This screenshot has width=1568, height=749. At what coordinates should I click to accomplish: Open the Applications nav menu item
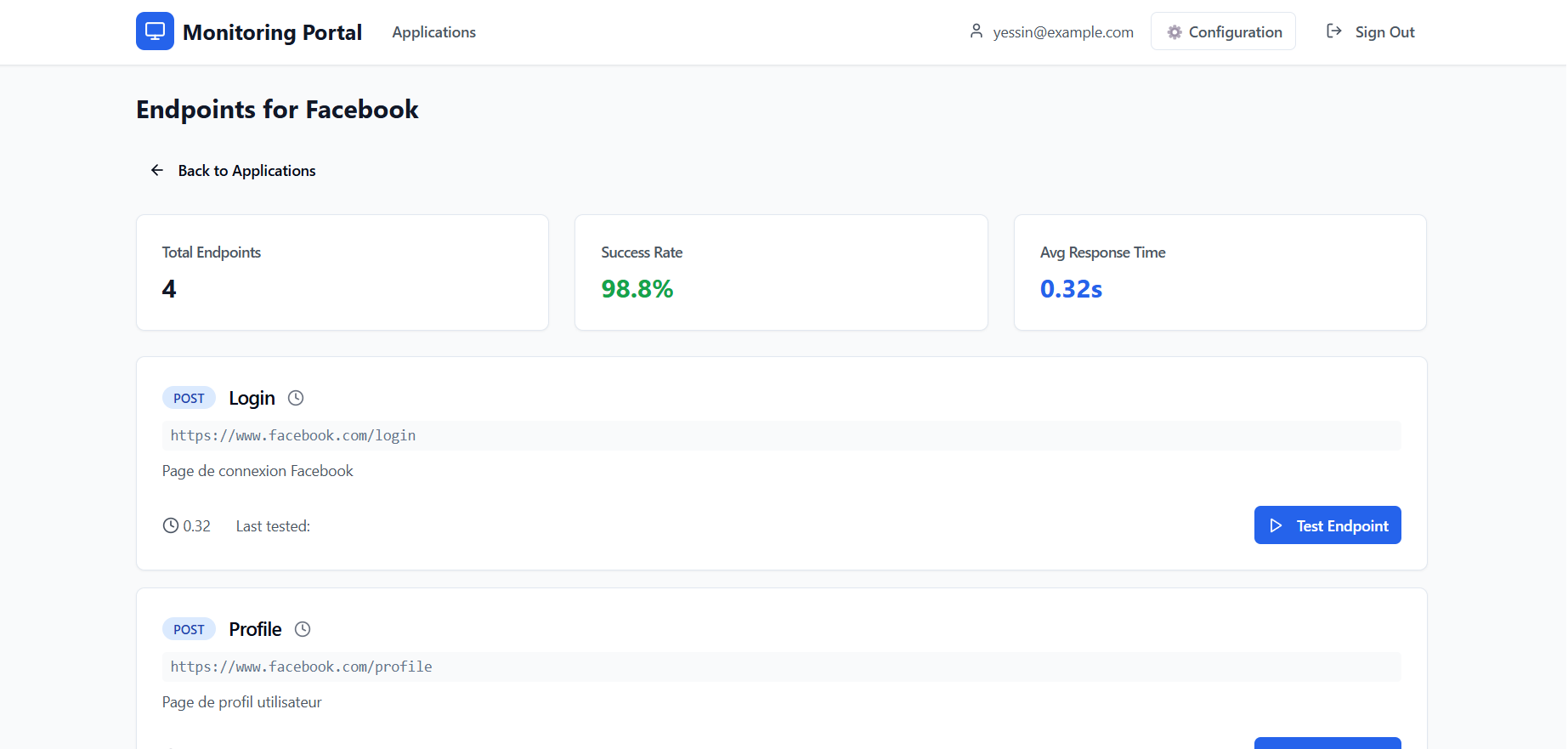pos(433,32)
